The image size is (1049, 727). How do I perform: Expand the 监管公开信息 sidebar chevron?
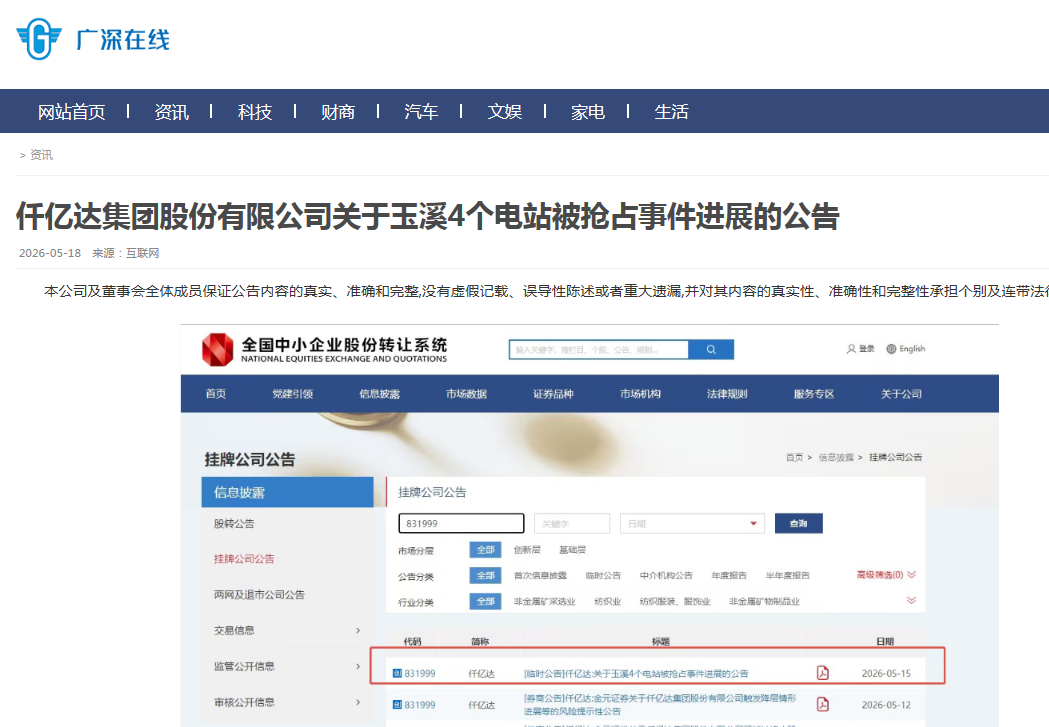358,666
